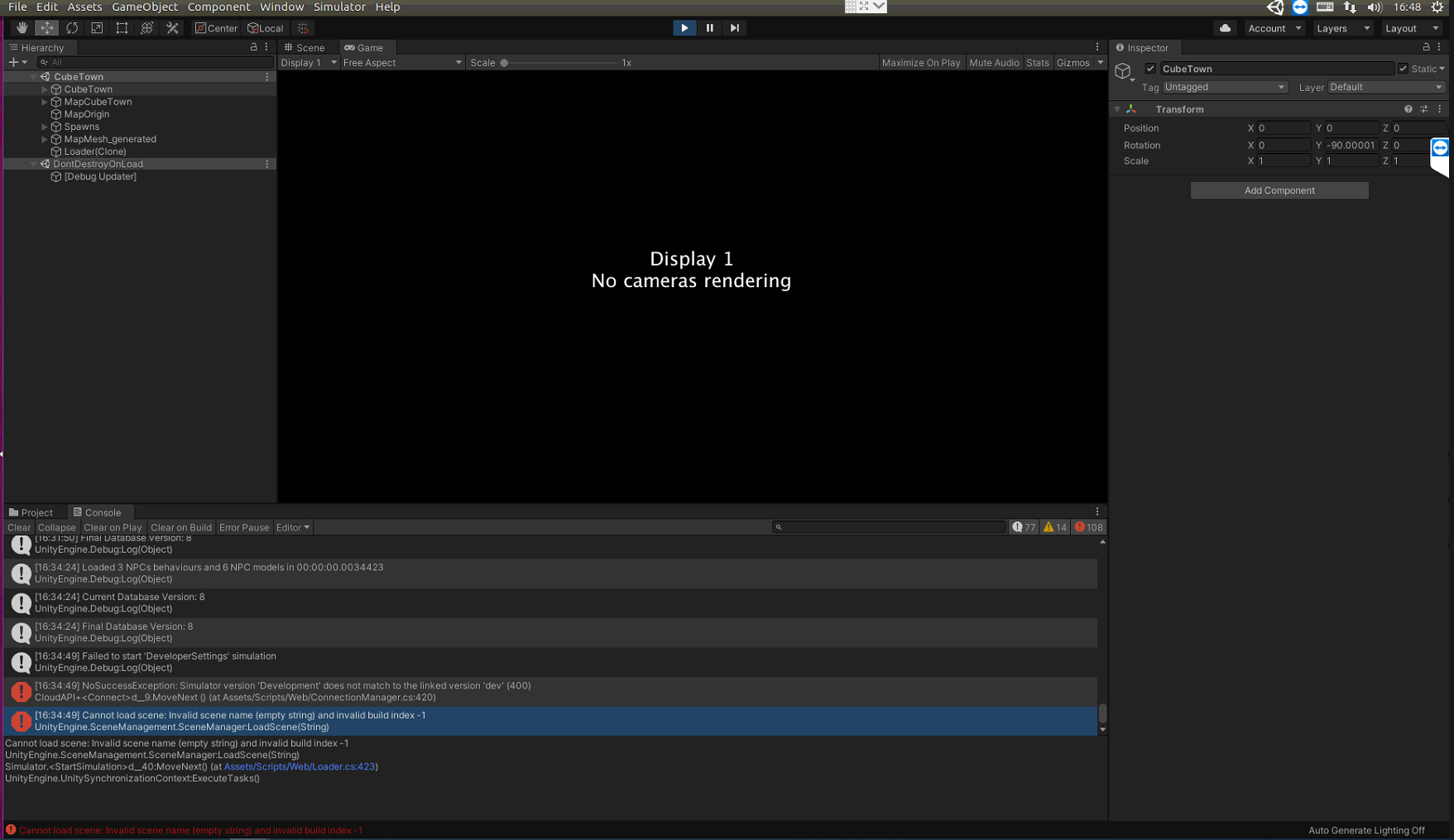Select the Scale tool
1454x840 pixels.
(x=97, y=27)
